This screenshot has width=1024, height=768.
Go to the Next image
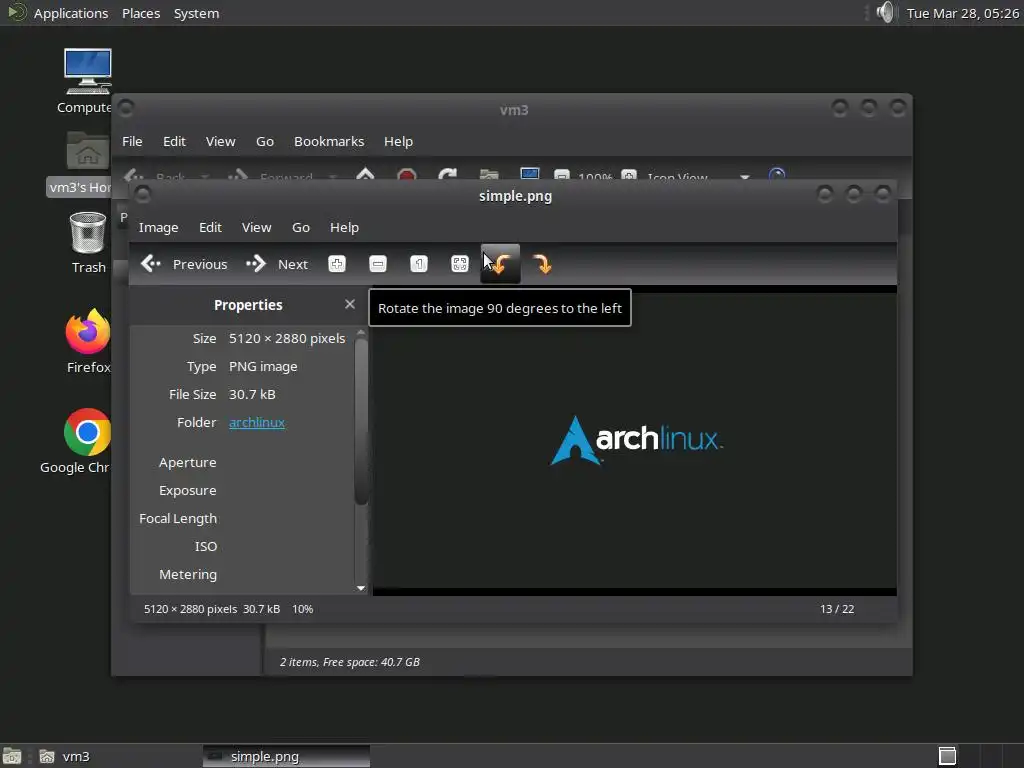(277, 264)
